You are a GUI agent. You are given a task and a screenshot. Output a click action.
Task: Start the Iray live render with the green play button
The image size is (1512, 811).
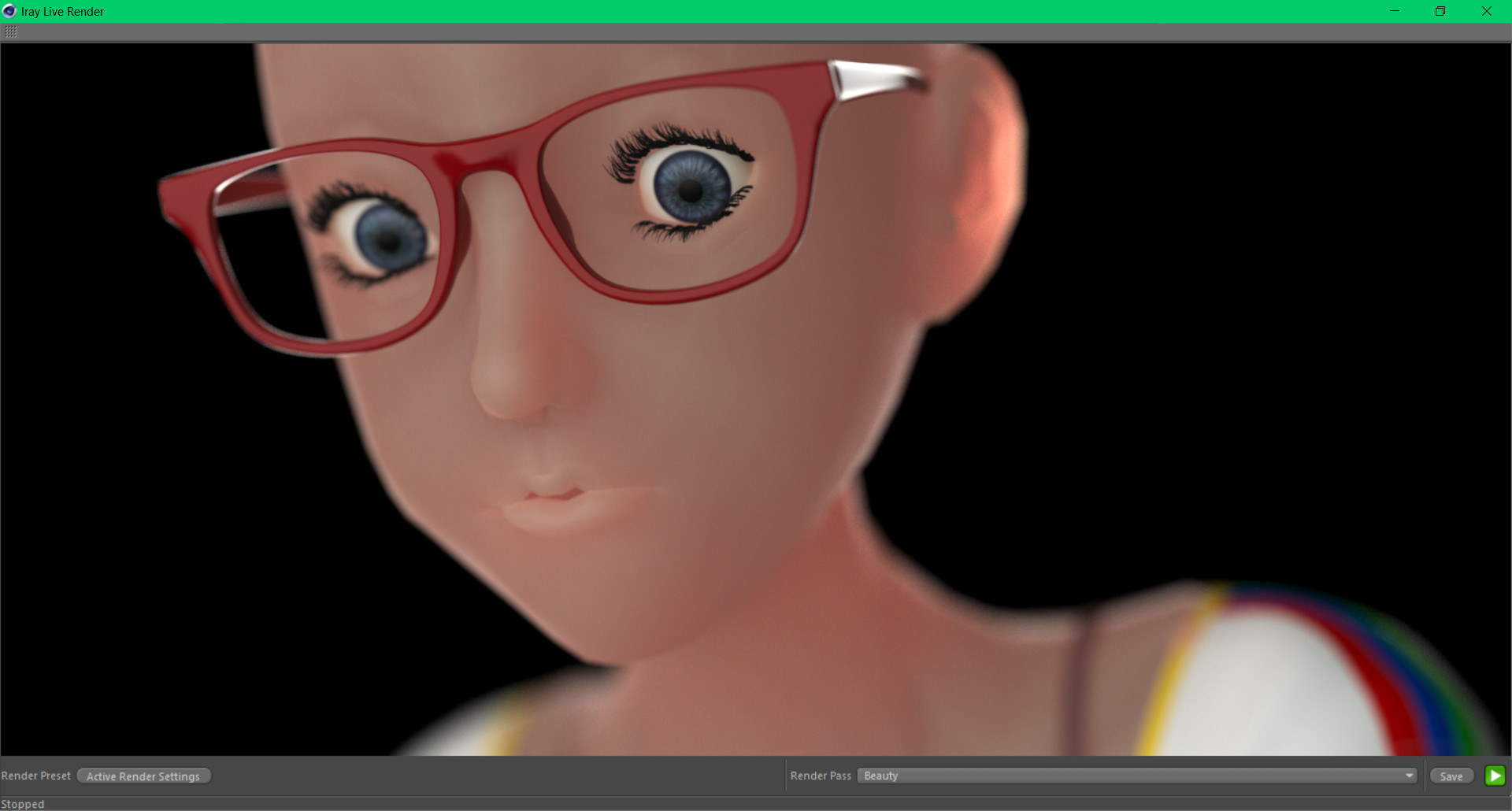[x=1495, y=776]
